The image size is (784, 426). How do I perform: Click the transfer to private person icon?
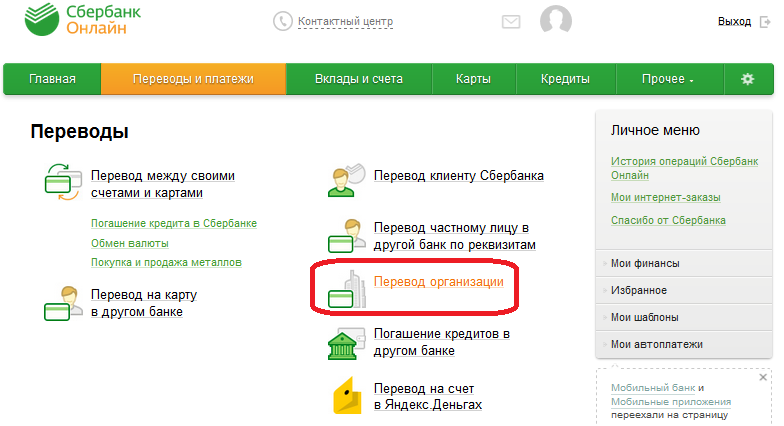click(346, 236)
